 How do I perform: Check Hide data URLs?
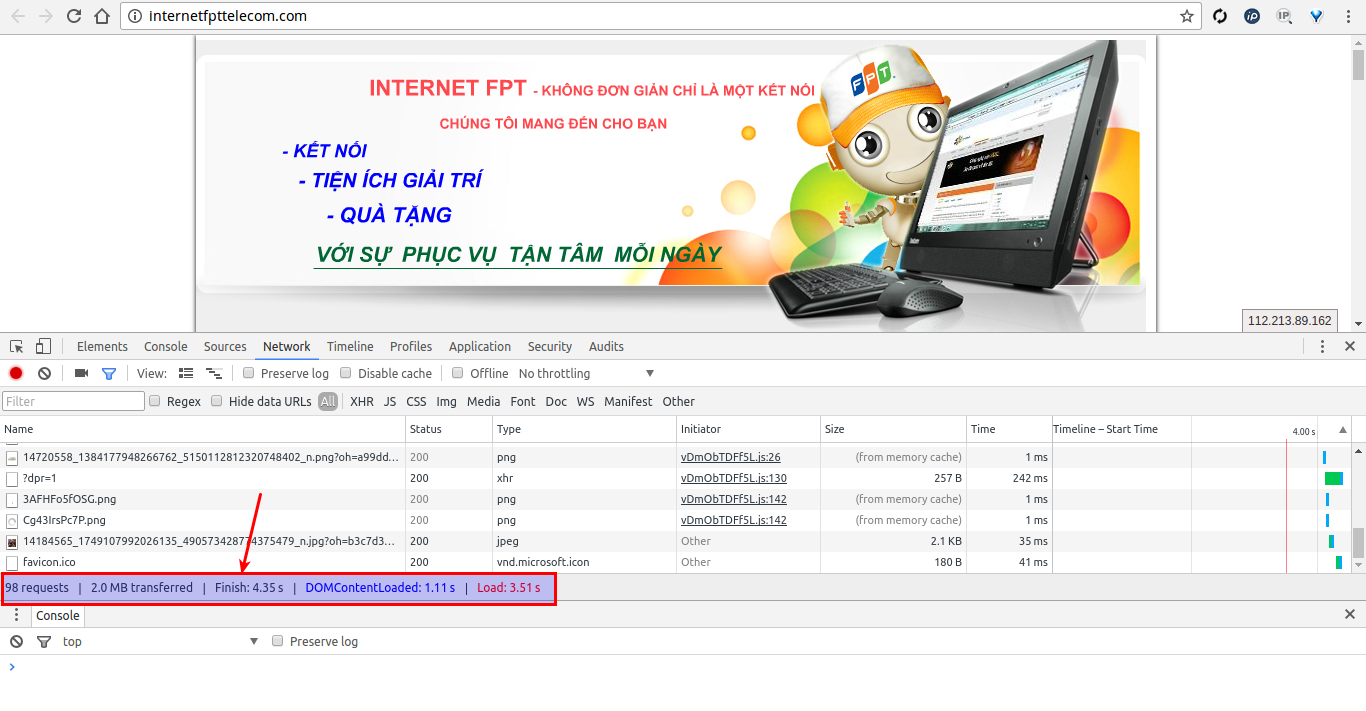(x=217, y=401)
